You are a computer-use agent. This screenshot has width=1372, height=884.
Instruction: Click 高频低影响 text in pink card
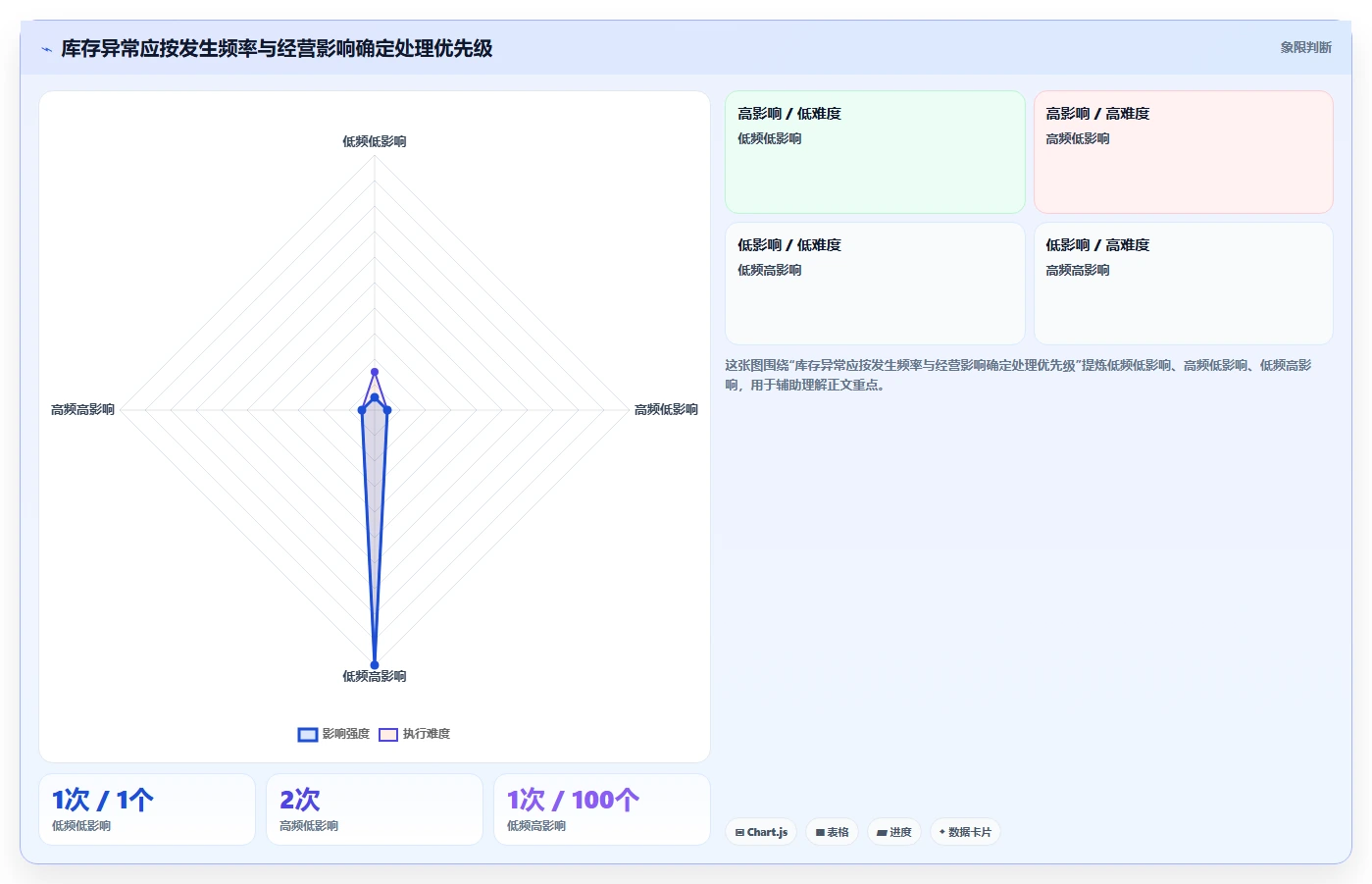(x=1078, y=138)
